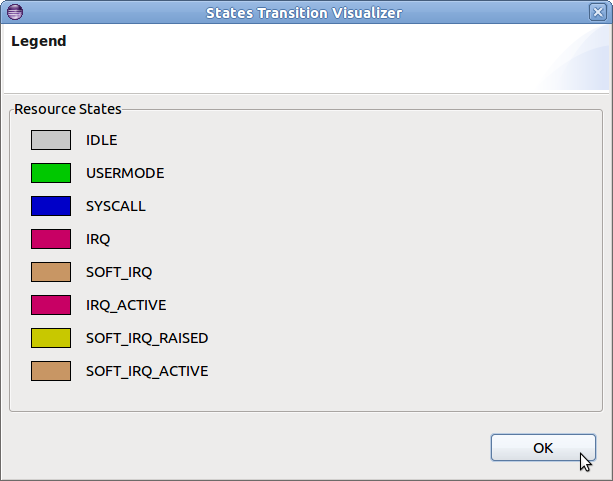This screenshot has width=613, height=481.
Task: Click the swatch next to IRQ_ACTIVE
Action: tap(51, 305)
